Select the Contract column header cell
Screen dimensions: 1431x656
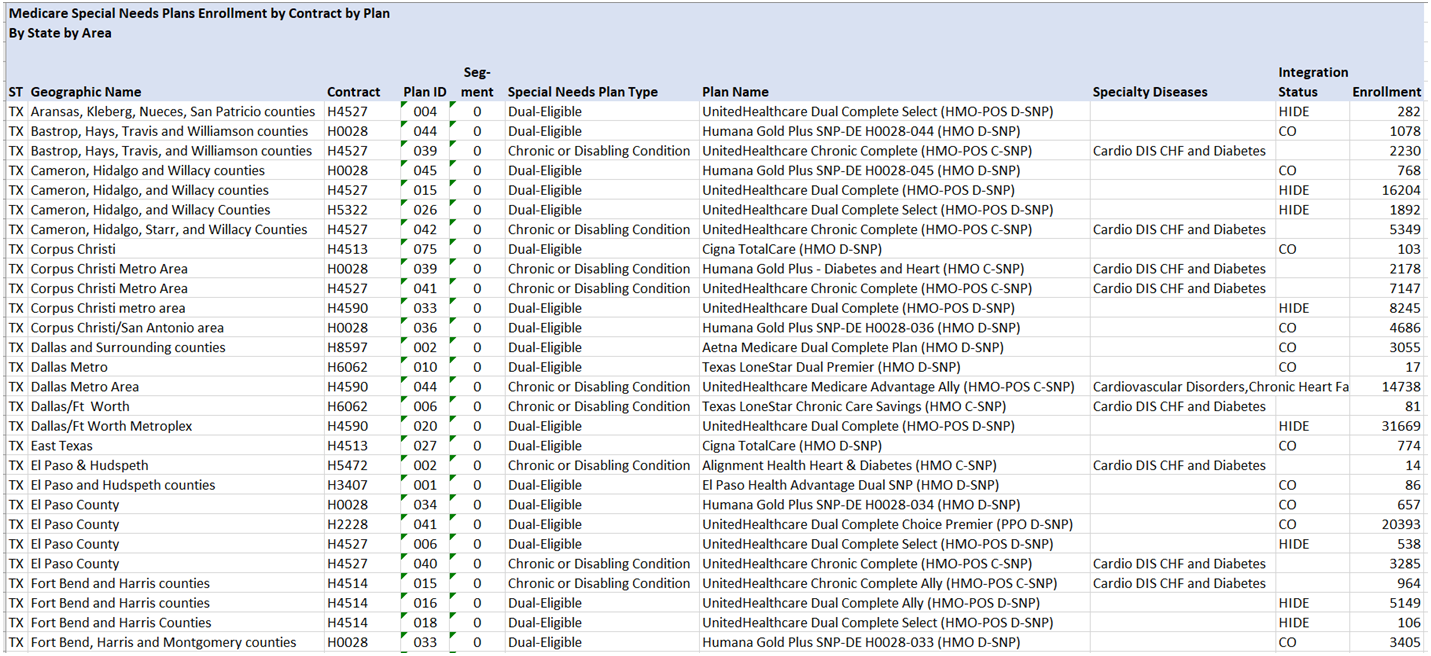pos(354,92)
